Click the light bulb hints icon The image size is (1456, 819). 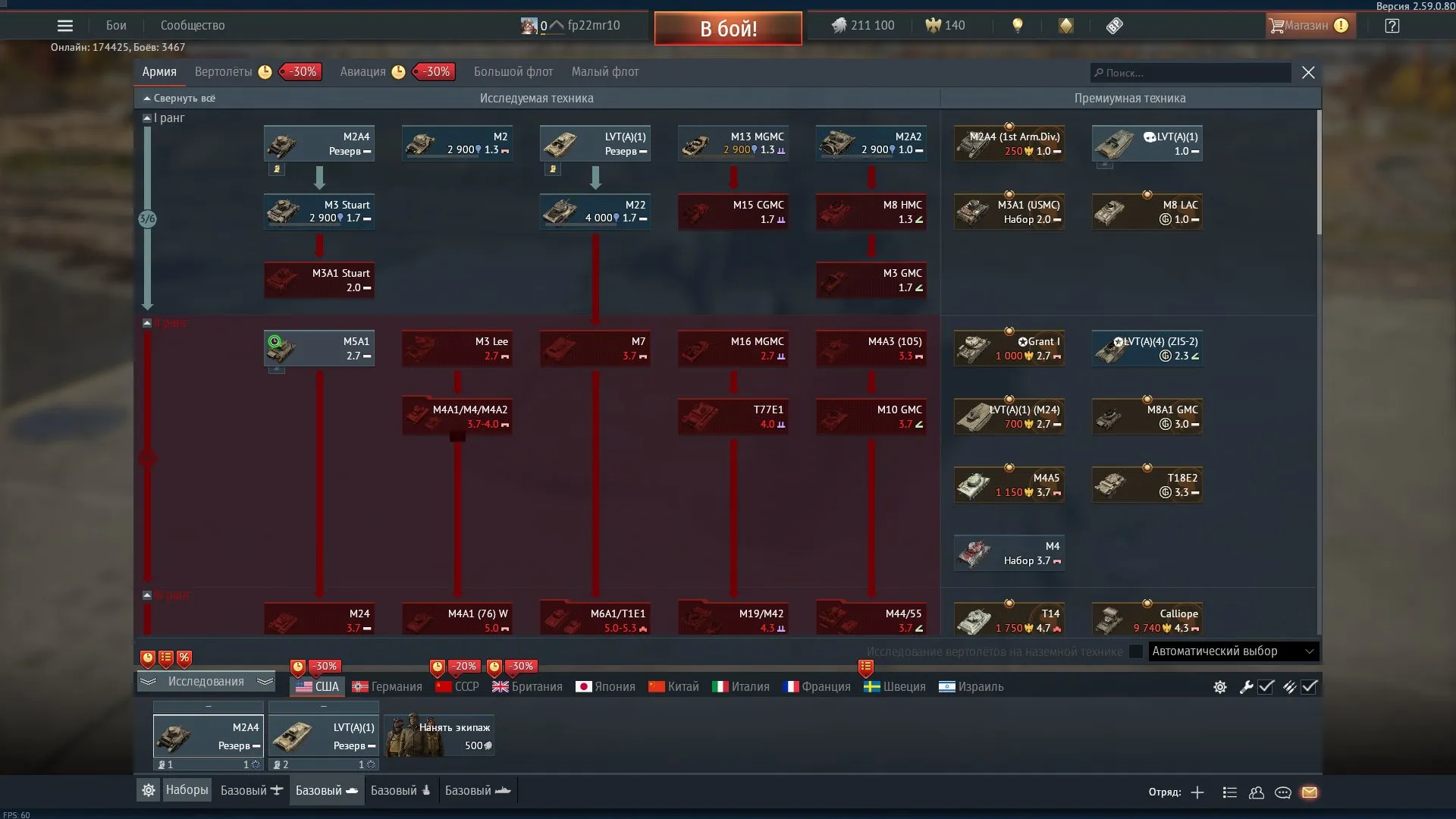pos(1018,26)
